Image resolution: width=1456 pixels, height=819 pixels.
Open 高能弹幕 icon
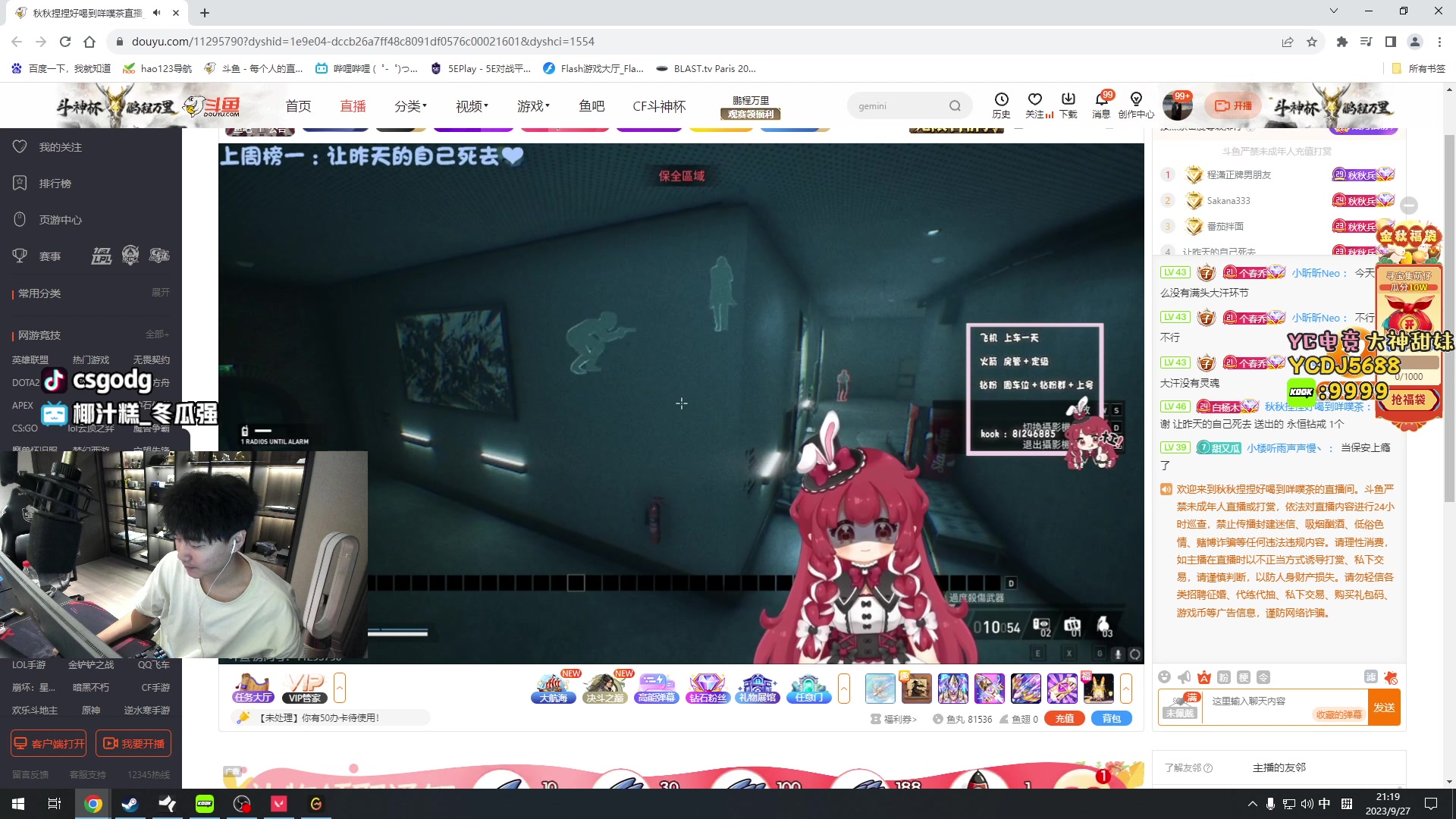tap(657, 689)
